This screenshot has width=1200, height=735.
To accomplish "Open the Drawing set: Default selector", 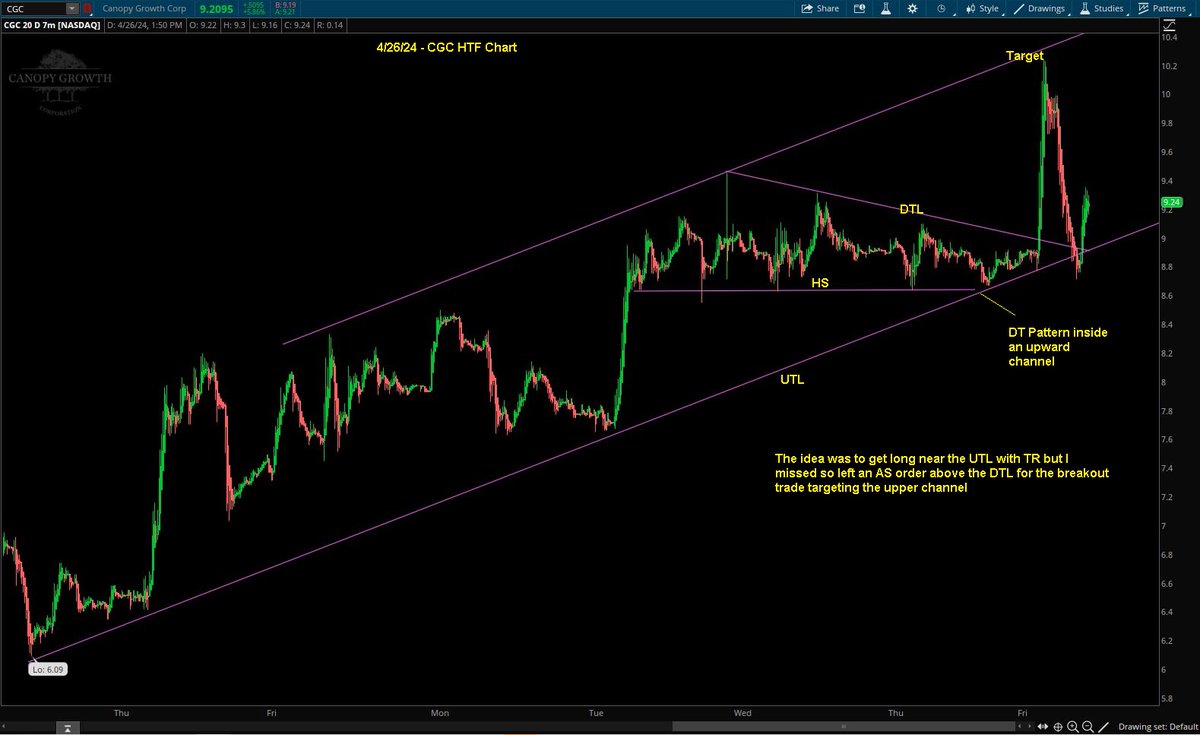I will click(x=1158, y=727).
